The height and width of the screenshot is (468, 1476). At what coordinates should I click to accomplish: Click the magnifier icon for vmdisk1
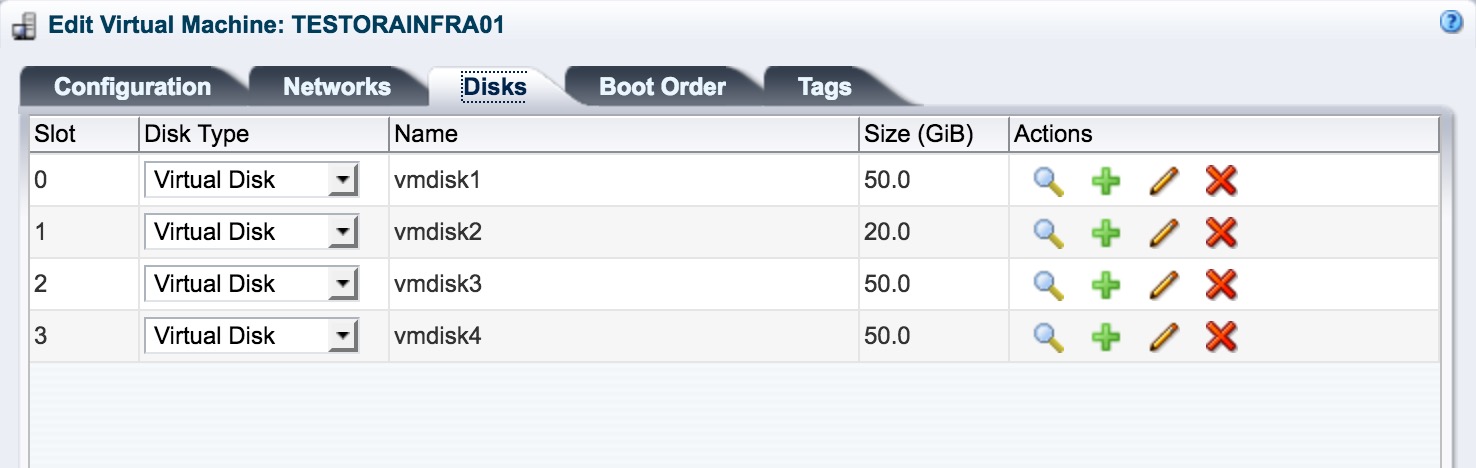(x=1048, y=181)
